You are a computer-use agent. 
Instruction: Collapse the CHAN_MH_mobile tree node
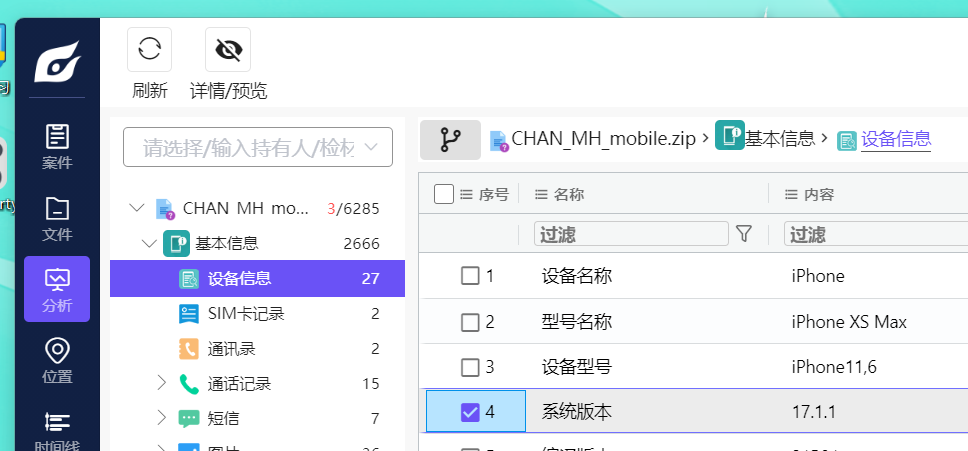tap(137, 209)
